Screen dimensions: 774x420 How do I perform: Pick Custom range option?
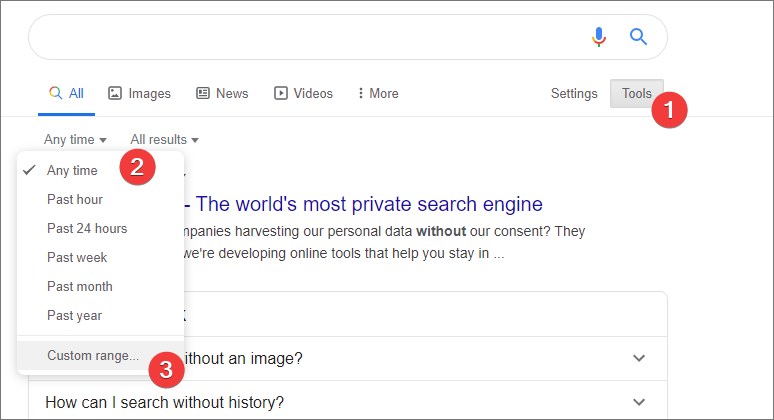click(x=93, y=355)
